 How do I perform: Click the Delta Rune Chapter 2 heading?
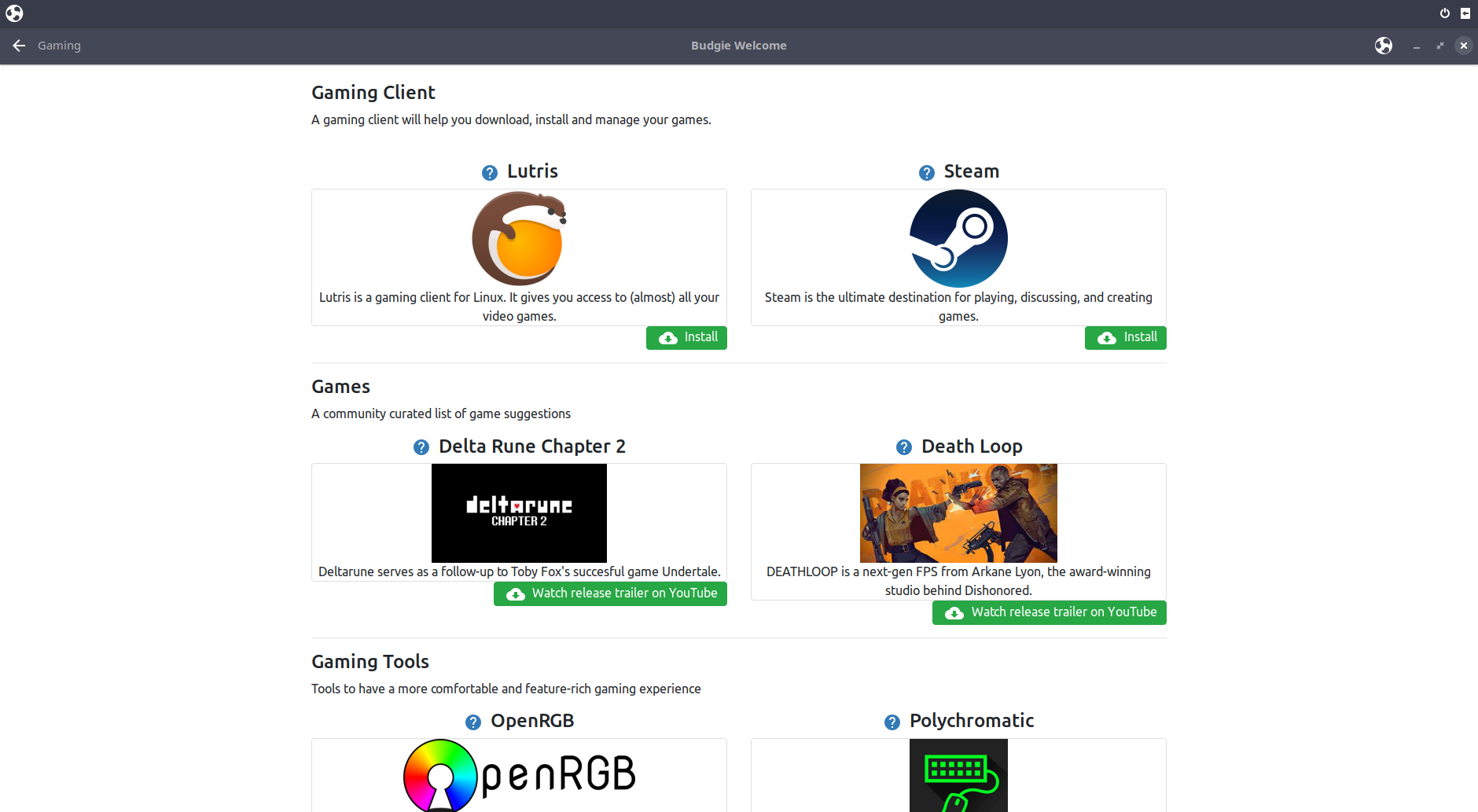coord(532,446)
